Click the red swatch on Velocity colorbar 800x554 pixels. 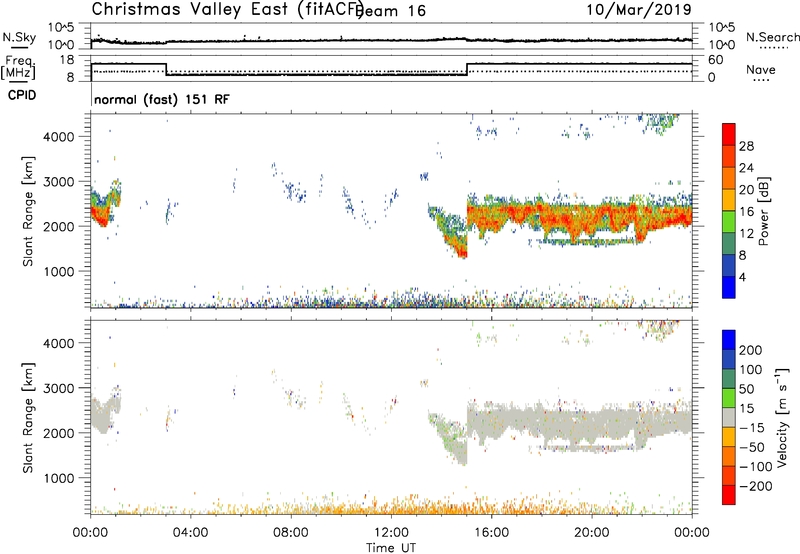[x=729, y=495]
